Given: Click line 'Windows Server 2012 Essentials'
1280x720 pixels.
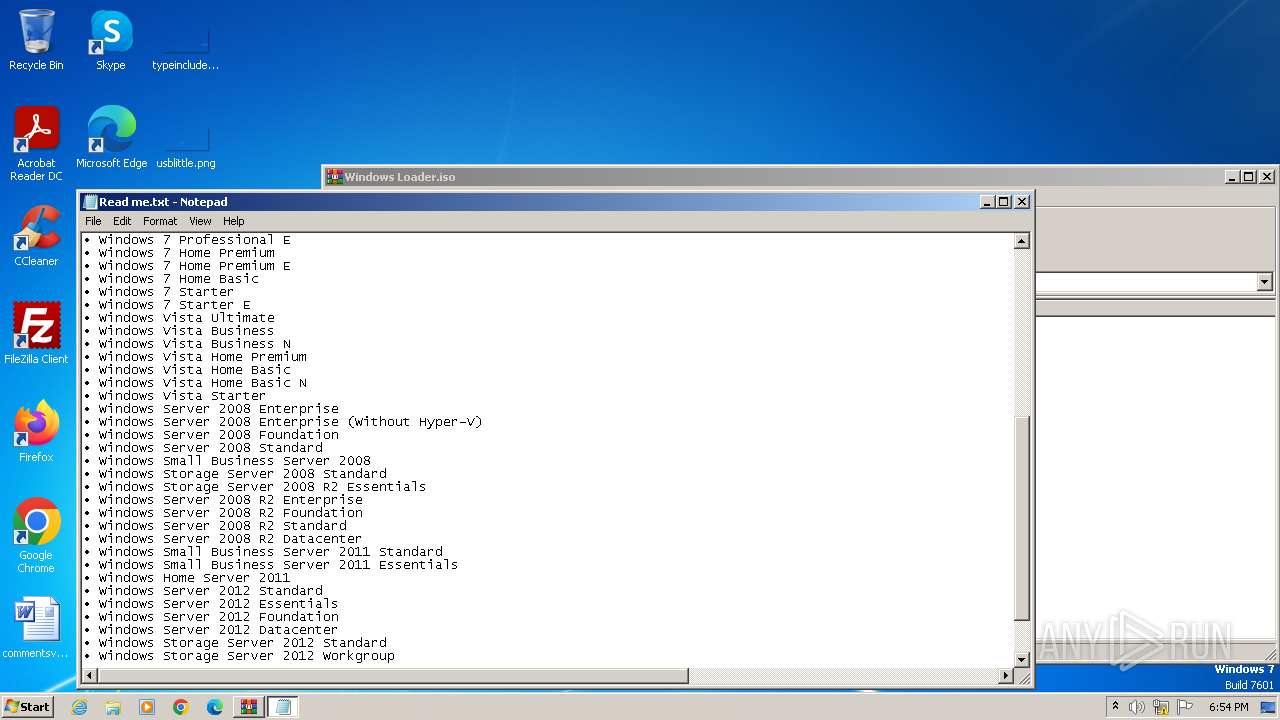Looking at the screenshot, I should 218,604.
